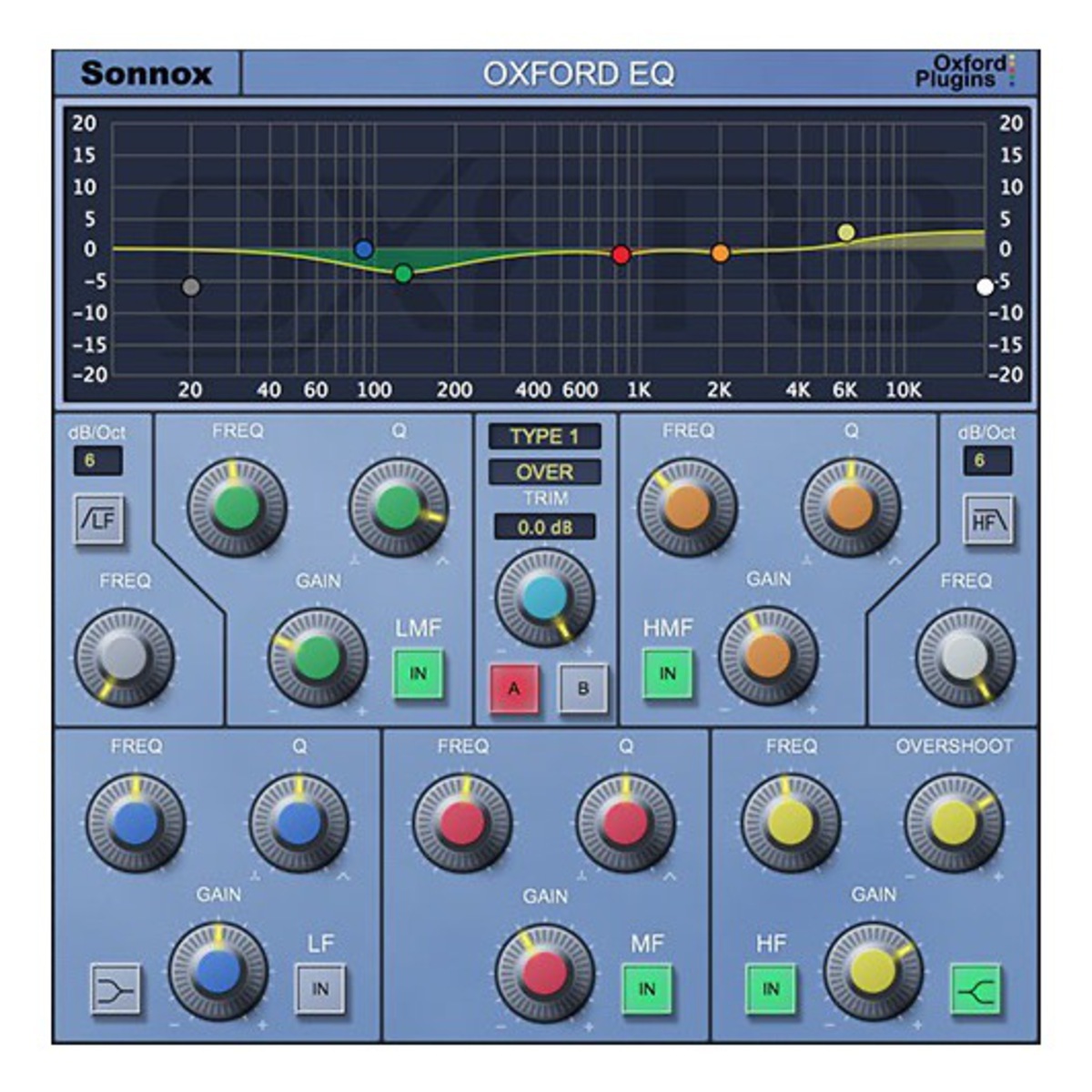The height and width of the screenshot is (1092, 1092).
Task: Click the orange HMF GAIN knob
Action: coord(768,657)
